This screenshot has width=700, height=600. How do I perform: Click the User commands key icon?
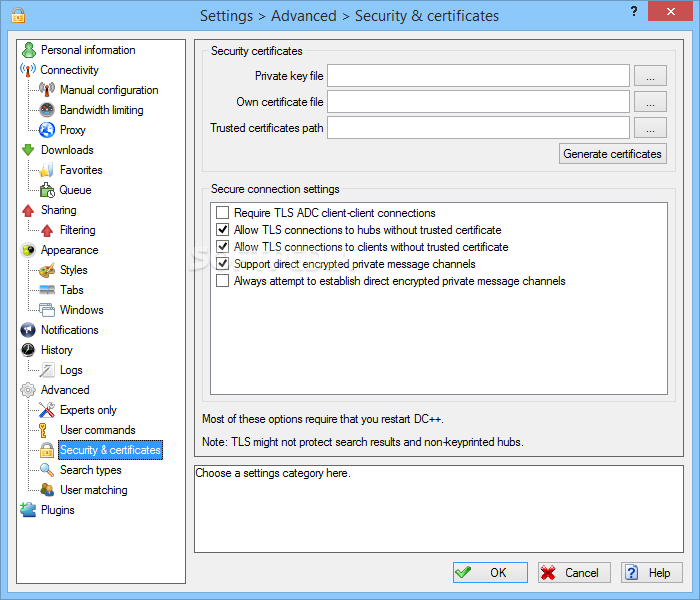point(43,430)
